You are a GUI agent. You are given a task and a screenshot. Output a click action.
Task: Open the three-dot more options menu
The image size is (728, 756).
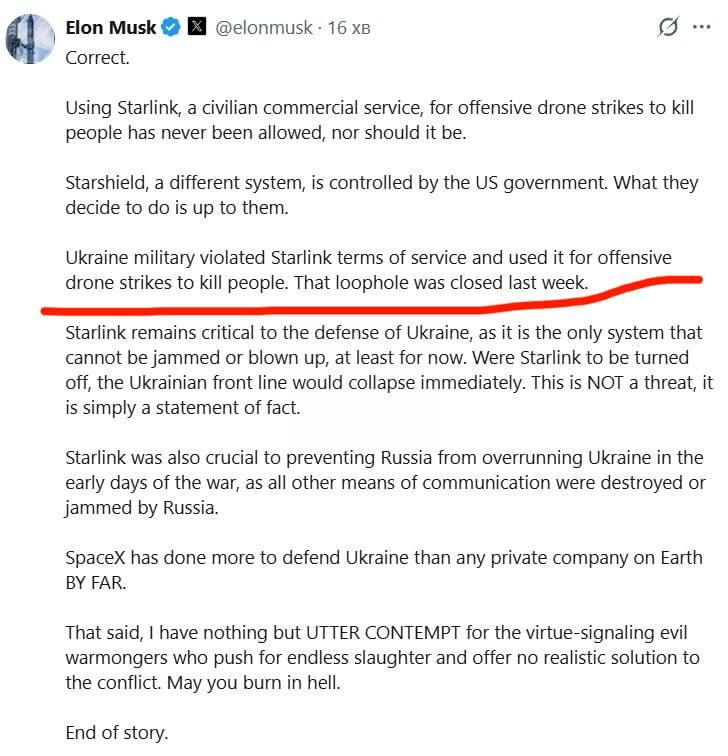point(701,27)
